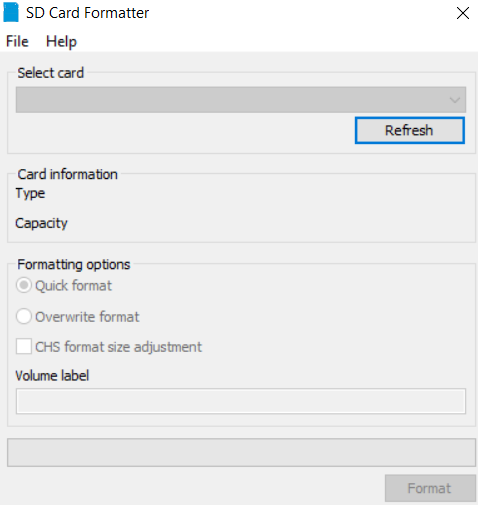The image size is (478, 505).
Task: Open the Select card combo box
Action: (241, 100)
